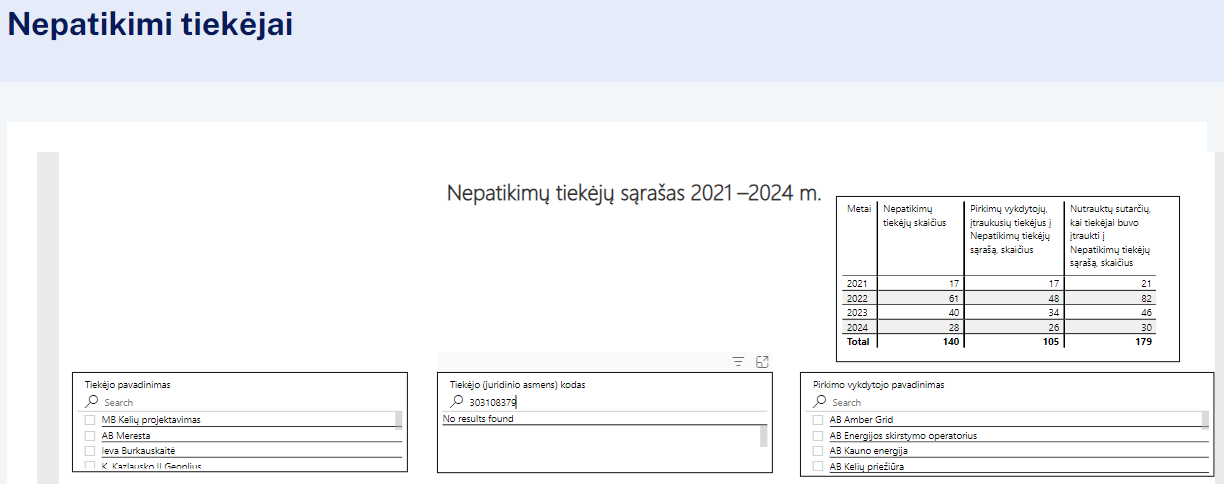Screen dimensions: 1224x484
Task: Select the AB Meresta checkbox
Action: coord(91,436)
